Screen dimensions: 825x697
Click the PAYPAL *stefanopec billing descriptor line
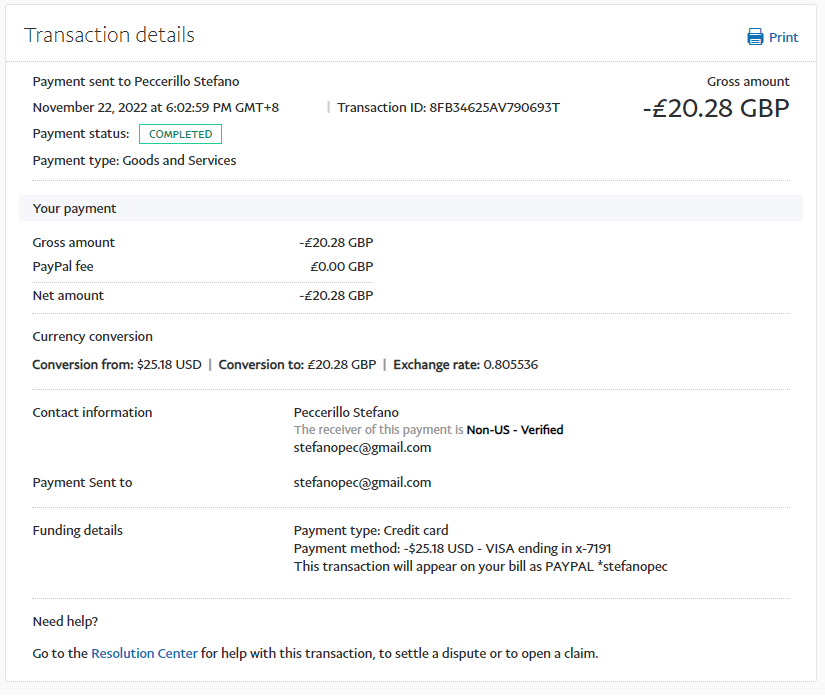[x=480, y=566]
